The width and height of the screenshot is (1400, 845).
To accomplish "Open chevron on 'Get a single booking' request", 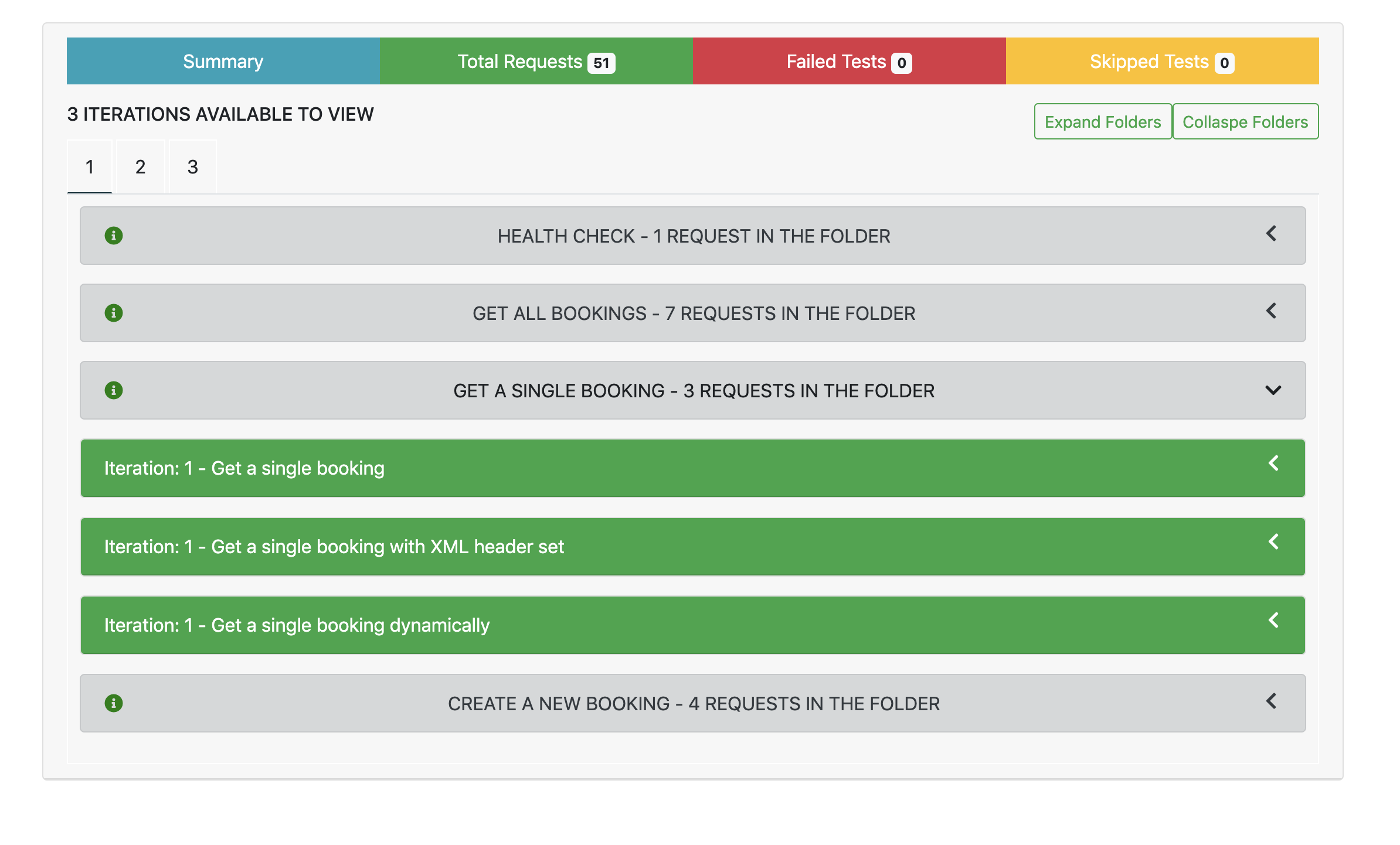I will pyautogui.click(x=1273, y=464).
